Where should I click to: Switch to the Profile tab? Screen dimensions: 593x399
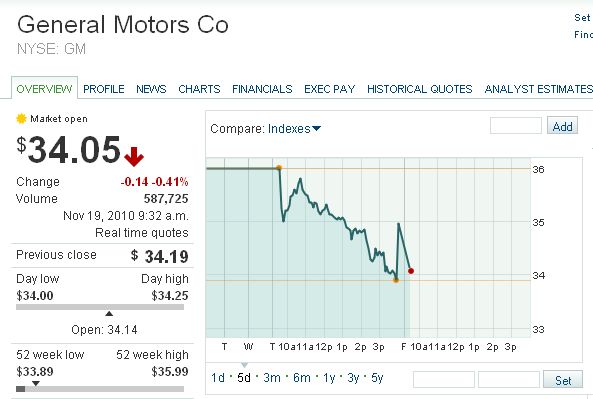tap(104, 89)
